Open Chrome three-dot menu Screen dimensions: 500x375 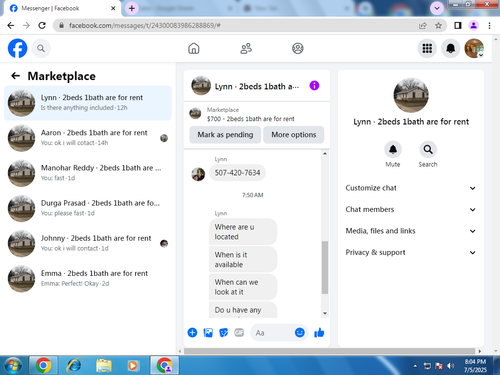coord(489,25)
